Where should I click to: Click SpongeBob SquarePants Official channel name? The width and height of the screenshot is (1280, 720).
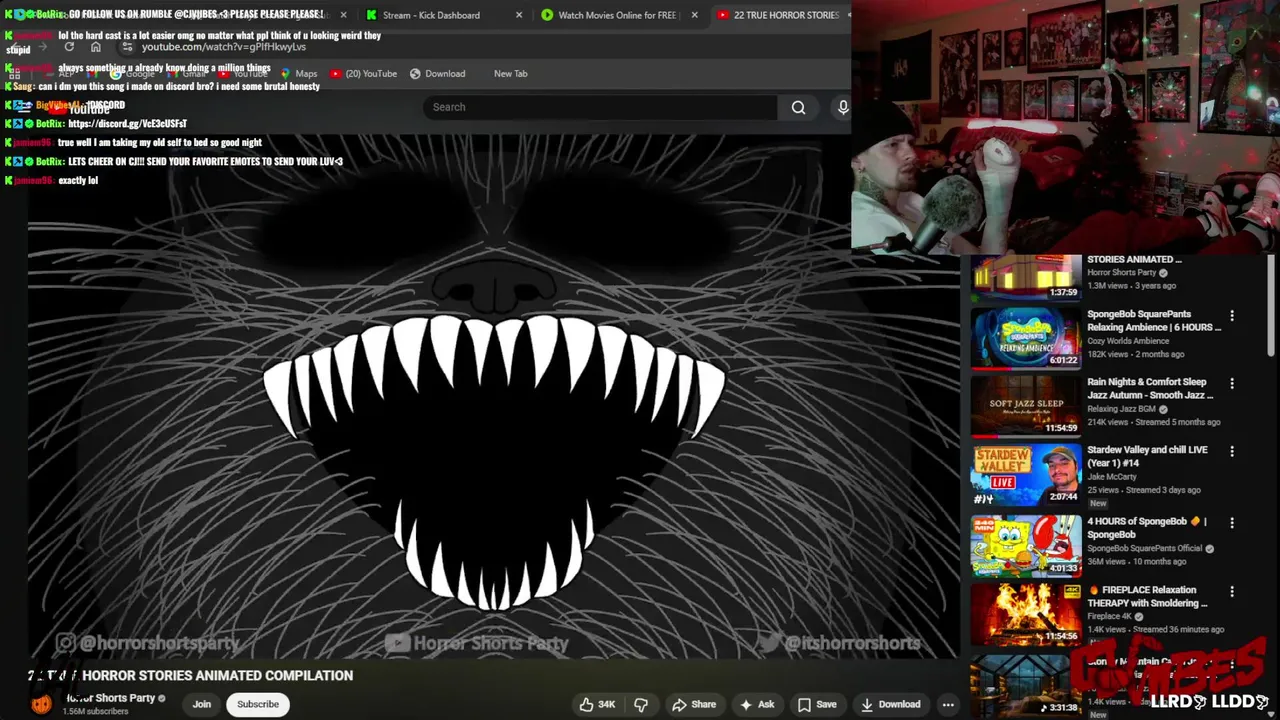(x=1145, y=549)
